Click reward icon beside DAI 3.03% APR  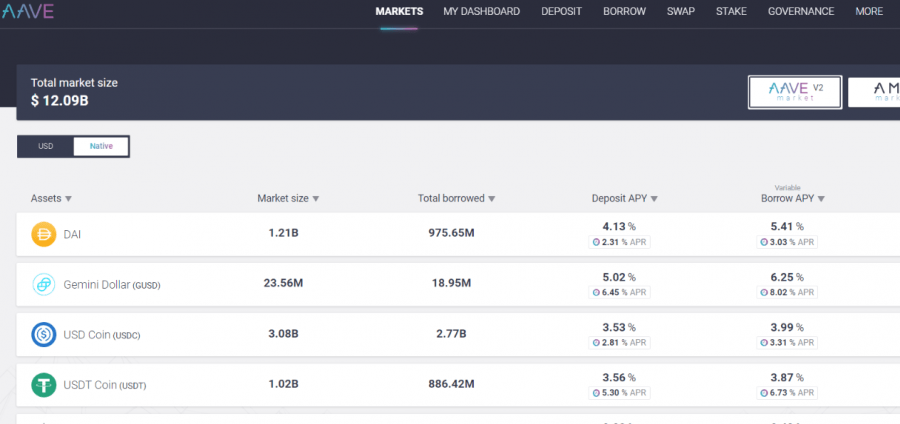pyautogui.click(x=763, y=243)
